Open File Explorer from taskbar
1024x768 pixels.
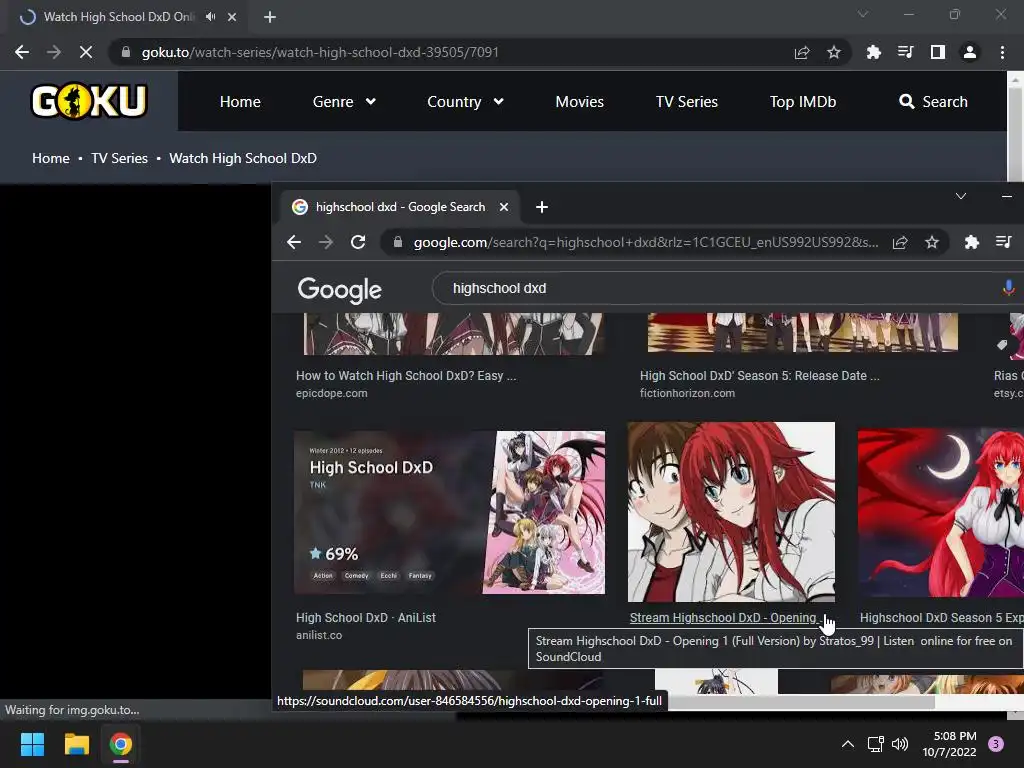tap(76, 744)
